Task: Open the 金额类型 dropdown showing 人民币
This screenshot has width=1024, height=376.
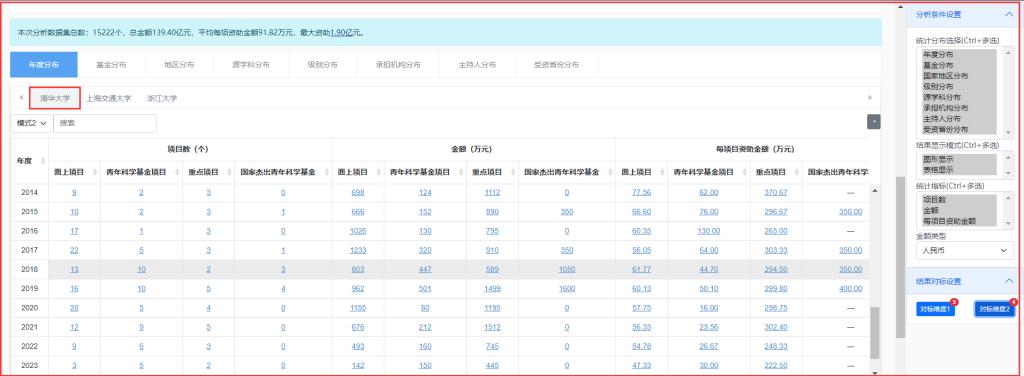Action: [965, 250]
